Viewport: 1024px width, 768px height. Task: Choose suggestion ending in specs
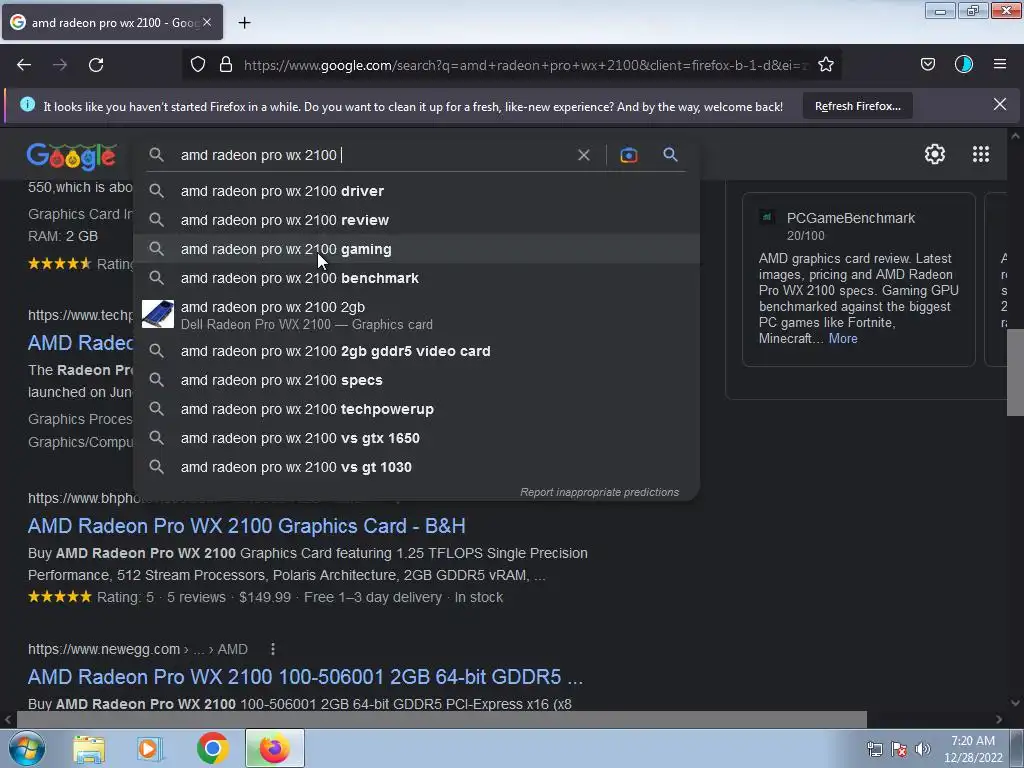(416, 380)
